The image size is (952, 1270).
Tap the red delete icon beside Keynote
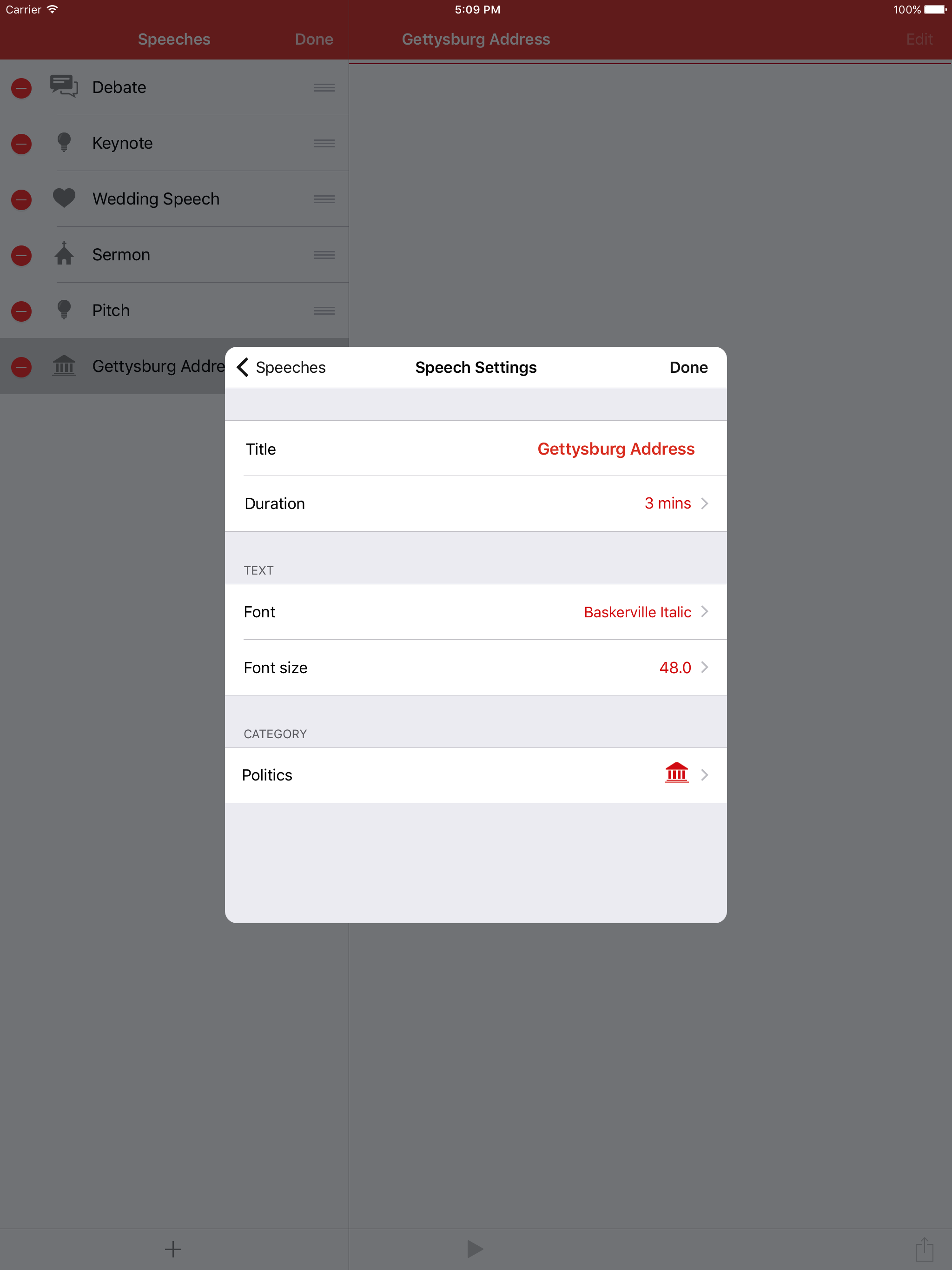(x=21, y=144)
